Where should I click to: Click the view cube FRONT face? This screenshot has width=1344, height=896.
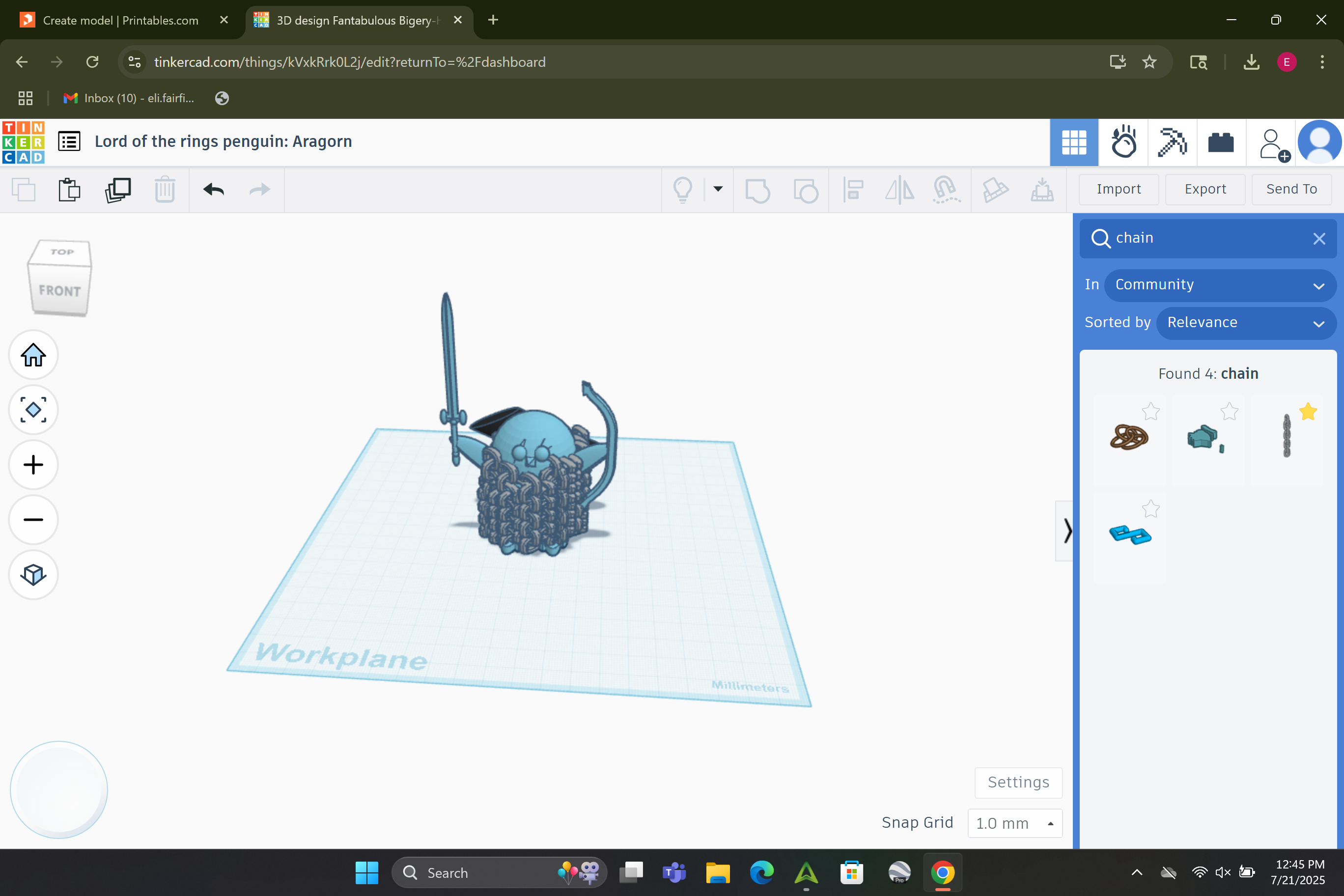pyautogui.click(x=59, y=290)
